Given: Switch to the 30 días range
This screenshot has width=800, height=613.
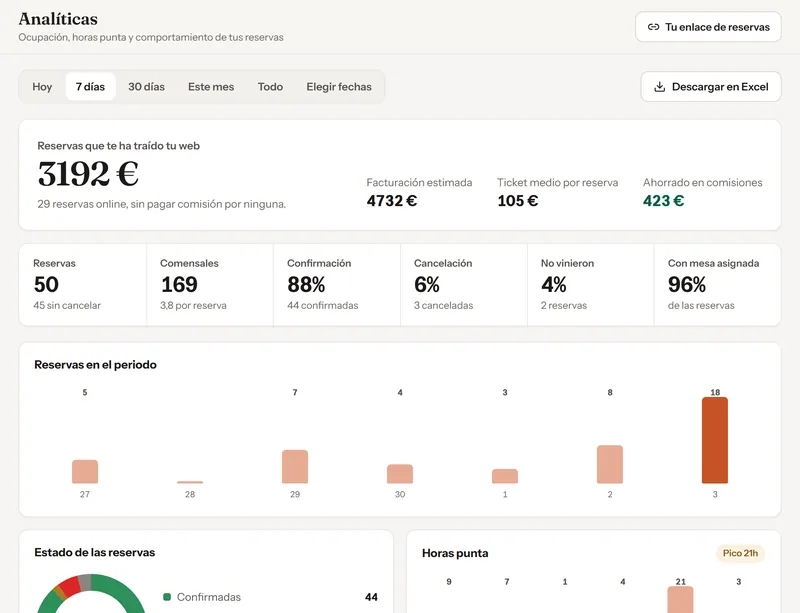Looking at the screenshot, I should click(x=146, y=87).
